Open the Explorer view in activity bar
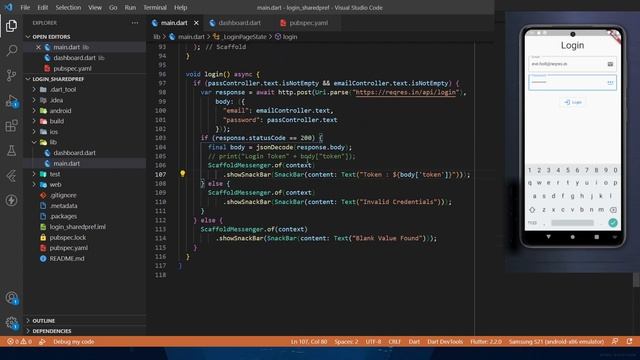This screenshot has width=640, height=360. (x=11, y=26)
